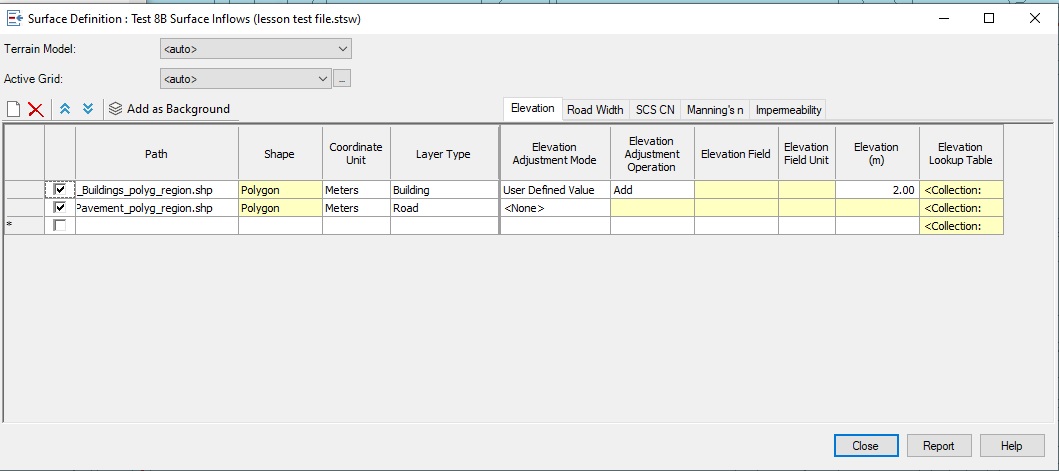The image size is (1059, 471).
Task: Switch to the Road Width tab
Action: [x=595, y=110]
